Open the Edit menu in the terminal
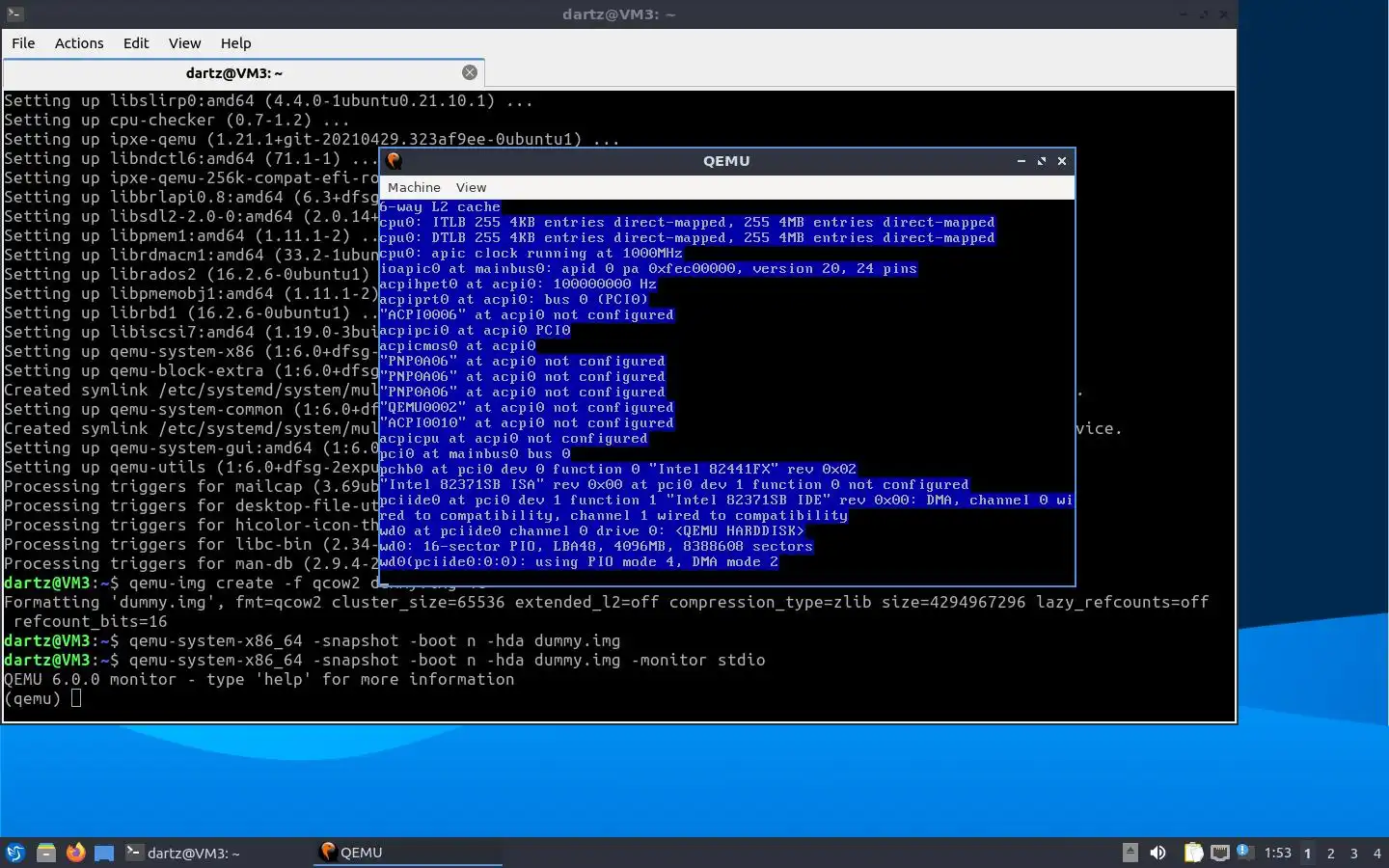The image size is (1389, 868). 136,43
